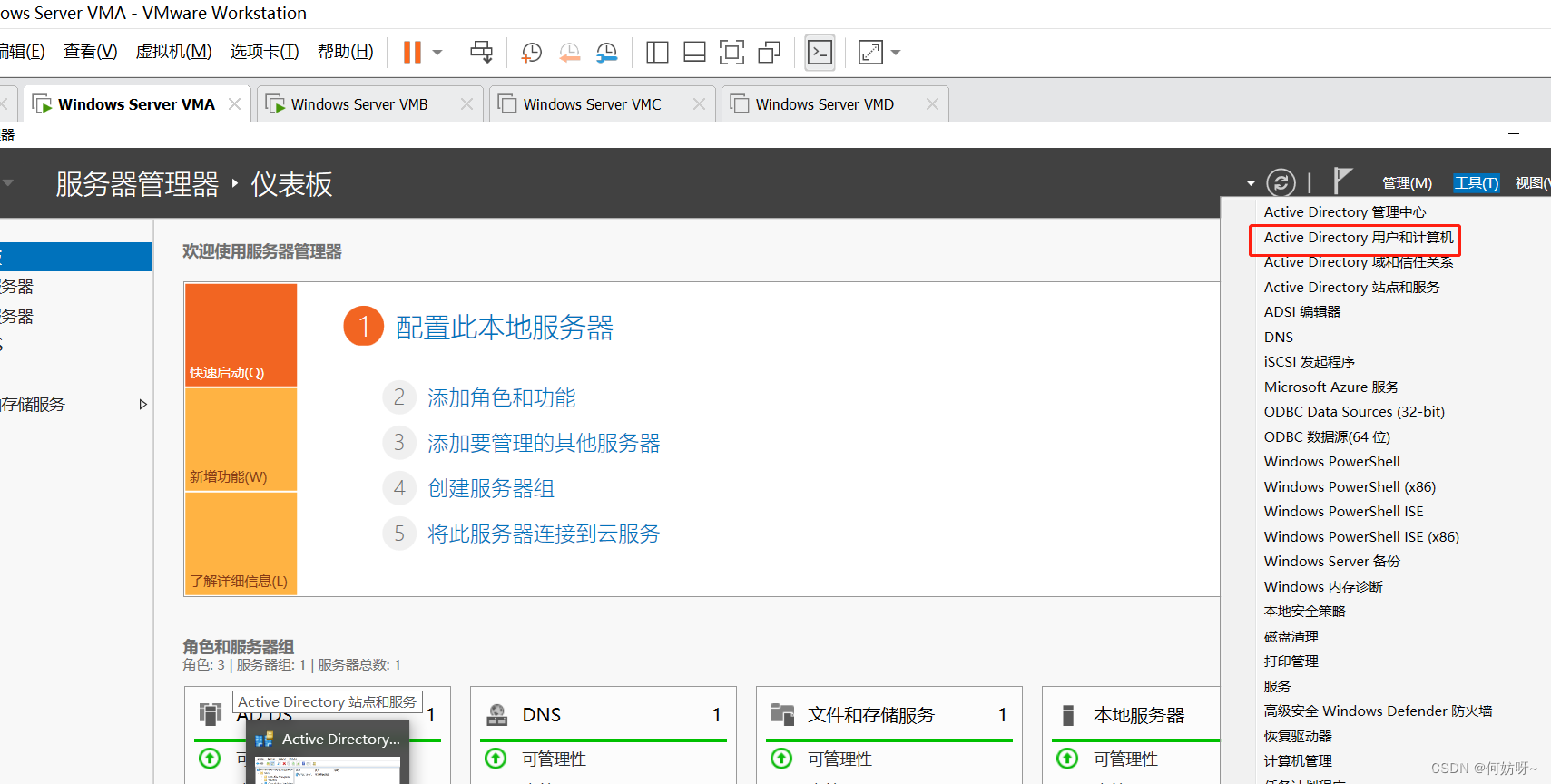Open Windows Server 备份
This screenshot has height=784, width=1551.
pyautogui.click(x=1332, y=562)
